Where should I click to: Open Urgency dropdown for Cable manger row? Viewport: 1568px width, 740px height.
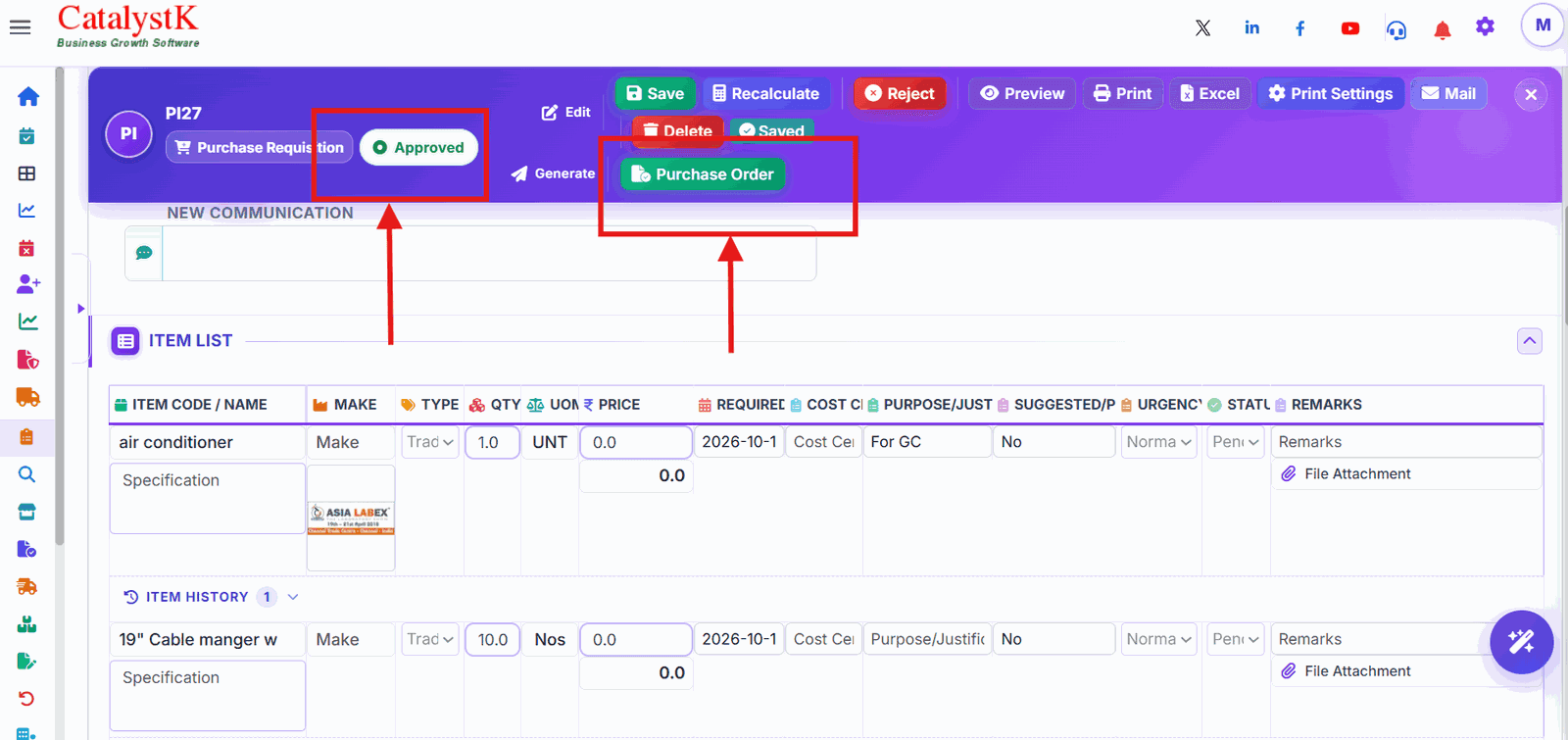click(1159, 639)
